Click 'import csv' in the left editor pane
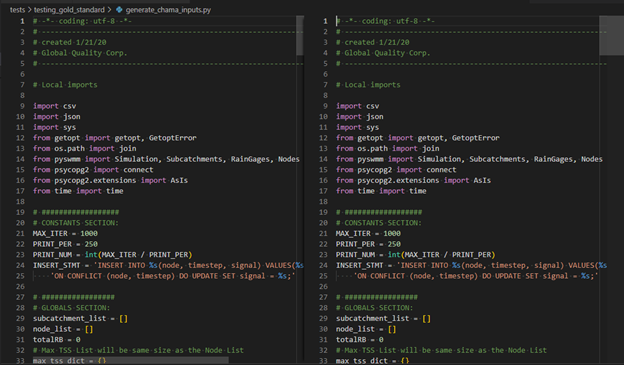 (55, 106)
